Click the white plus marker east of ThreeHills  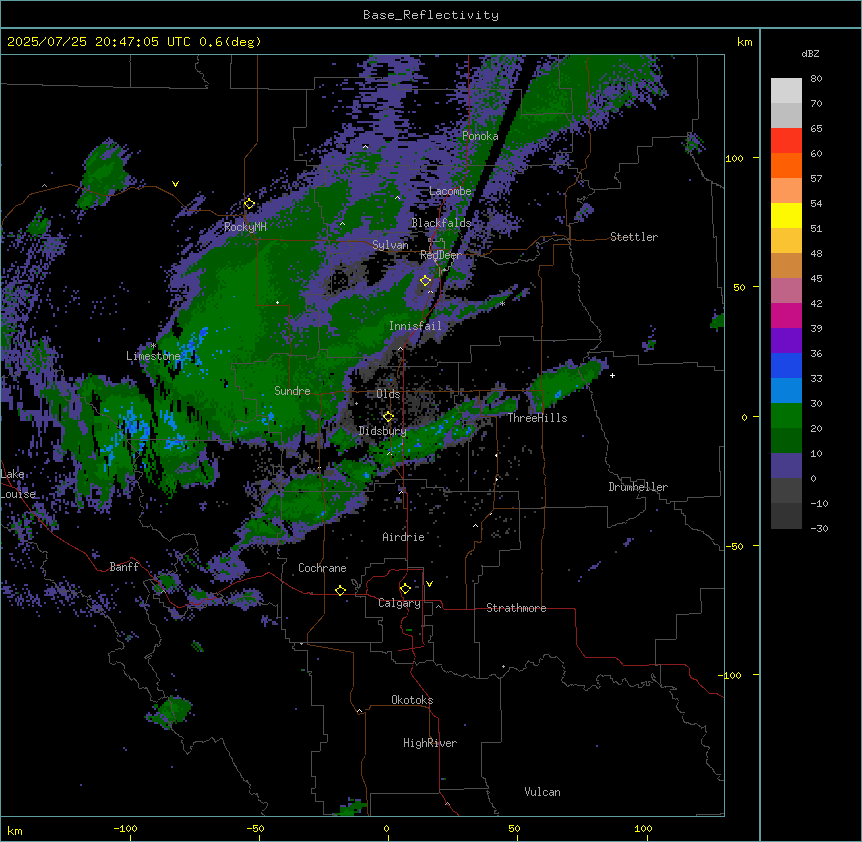point(612,375)
